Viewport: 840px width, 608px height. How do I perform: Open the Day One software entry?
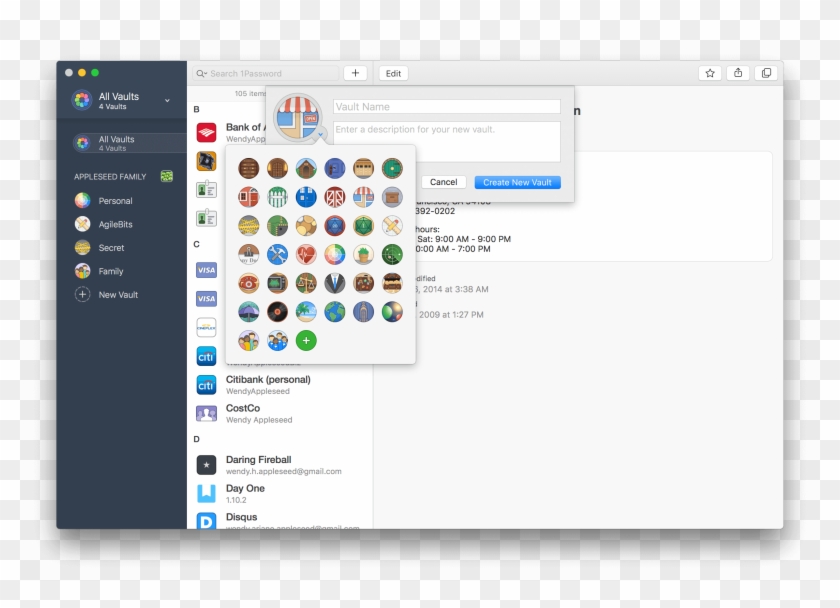(280, 493)
